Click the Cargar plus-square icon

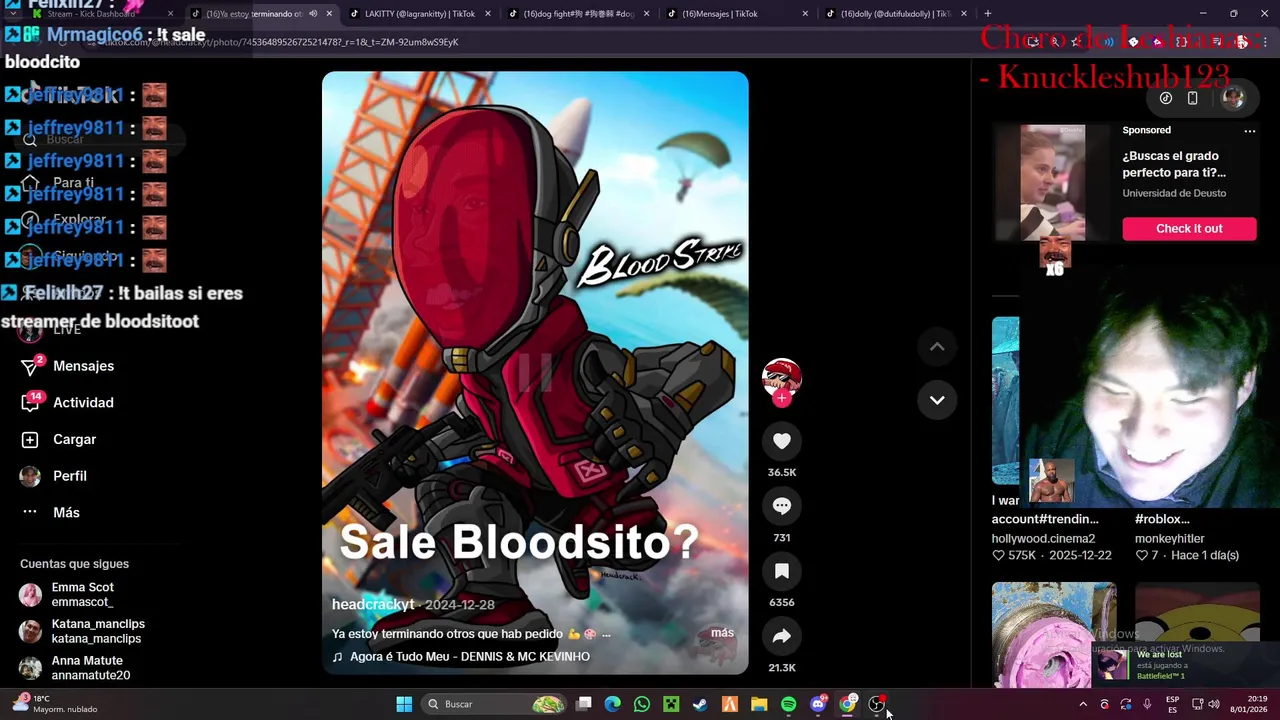tap(30, 440)
